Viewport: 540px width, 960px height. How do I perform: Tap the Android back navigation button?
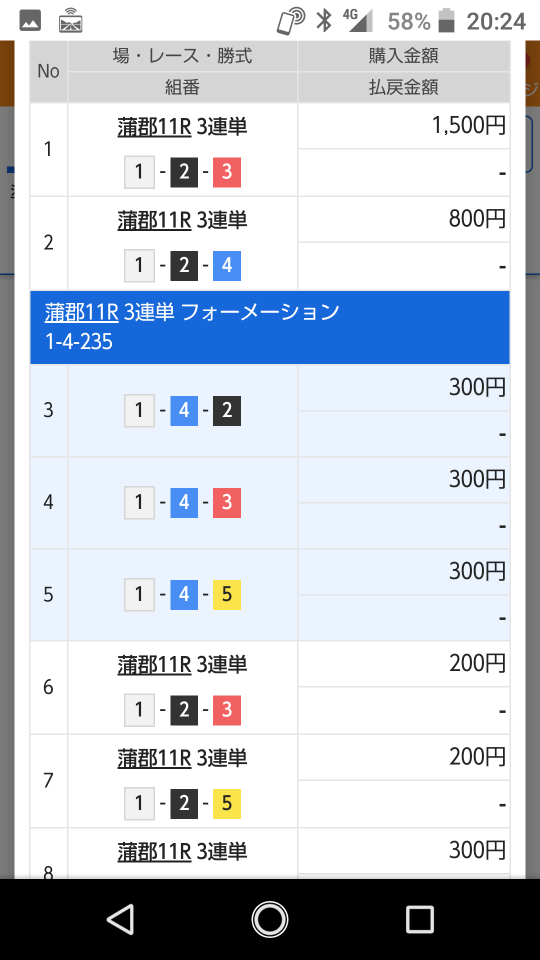coord(120,919)
